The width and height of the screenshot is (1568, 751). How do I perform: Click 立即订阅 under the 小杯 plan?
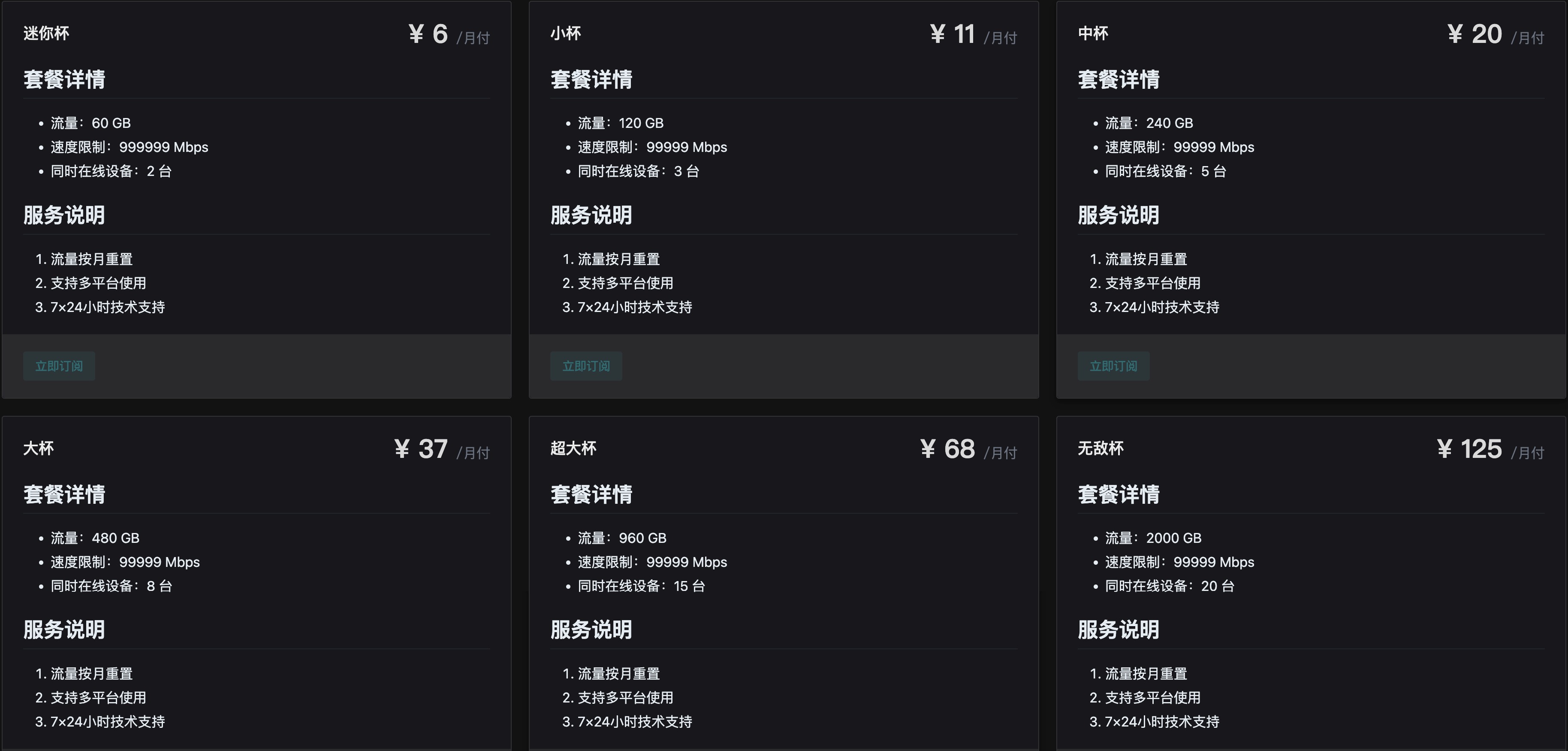point(586,366)
